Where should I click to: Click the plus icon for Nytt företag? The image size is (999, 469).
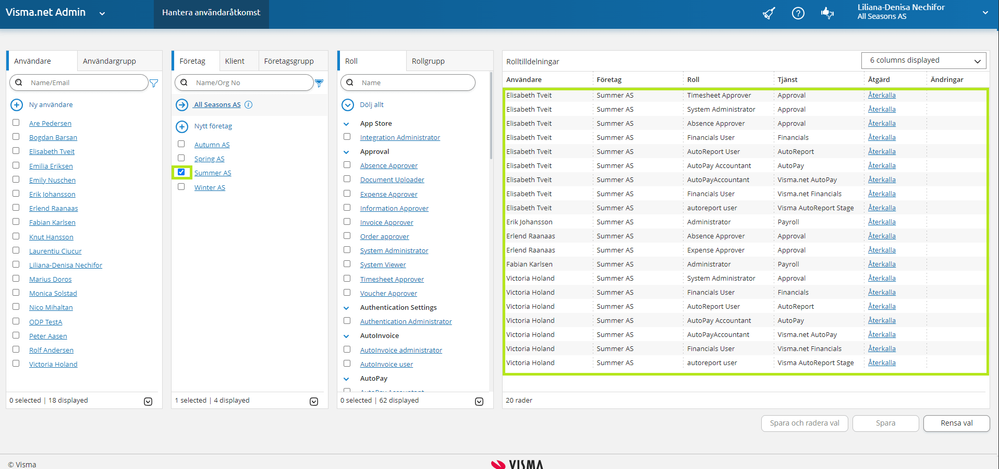[182, 127]
